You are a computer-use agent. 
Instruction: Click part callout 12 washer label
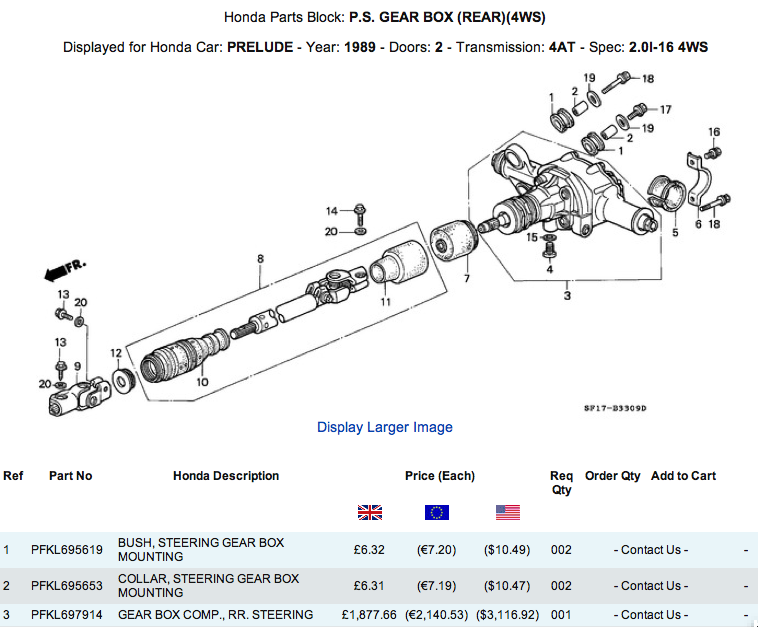pyautogui.click(x=116, y=353)
